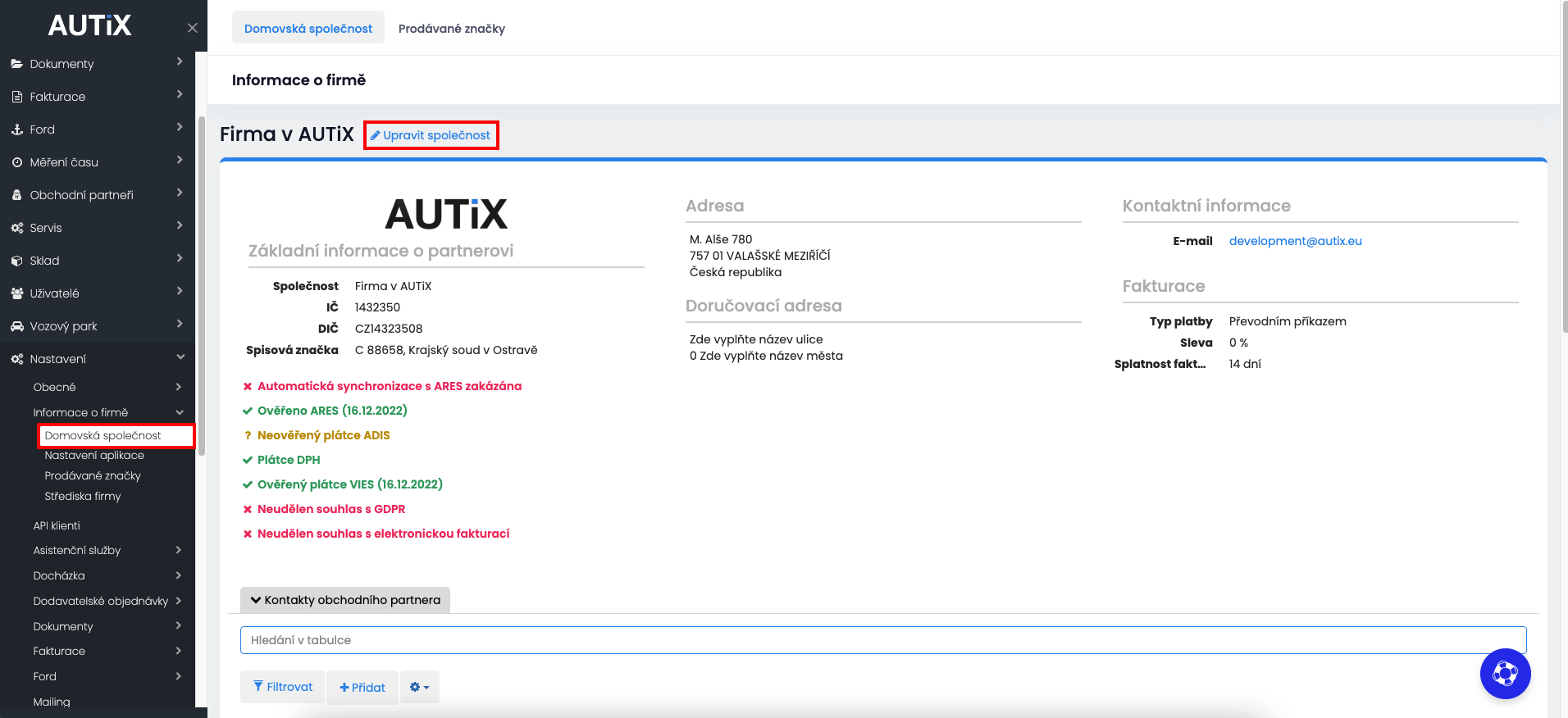Click the large AUTiX company logo
The image size is (1568, 718).
[446, 215]
